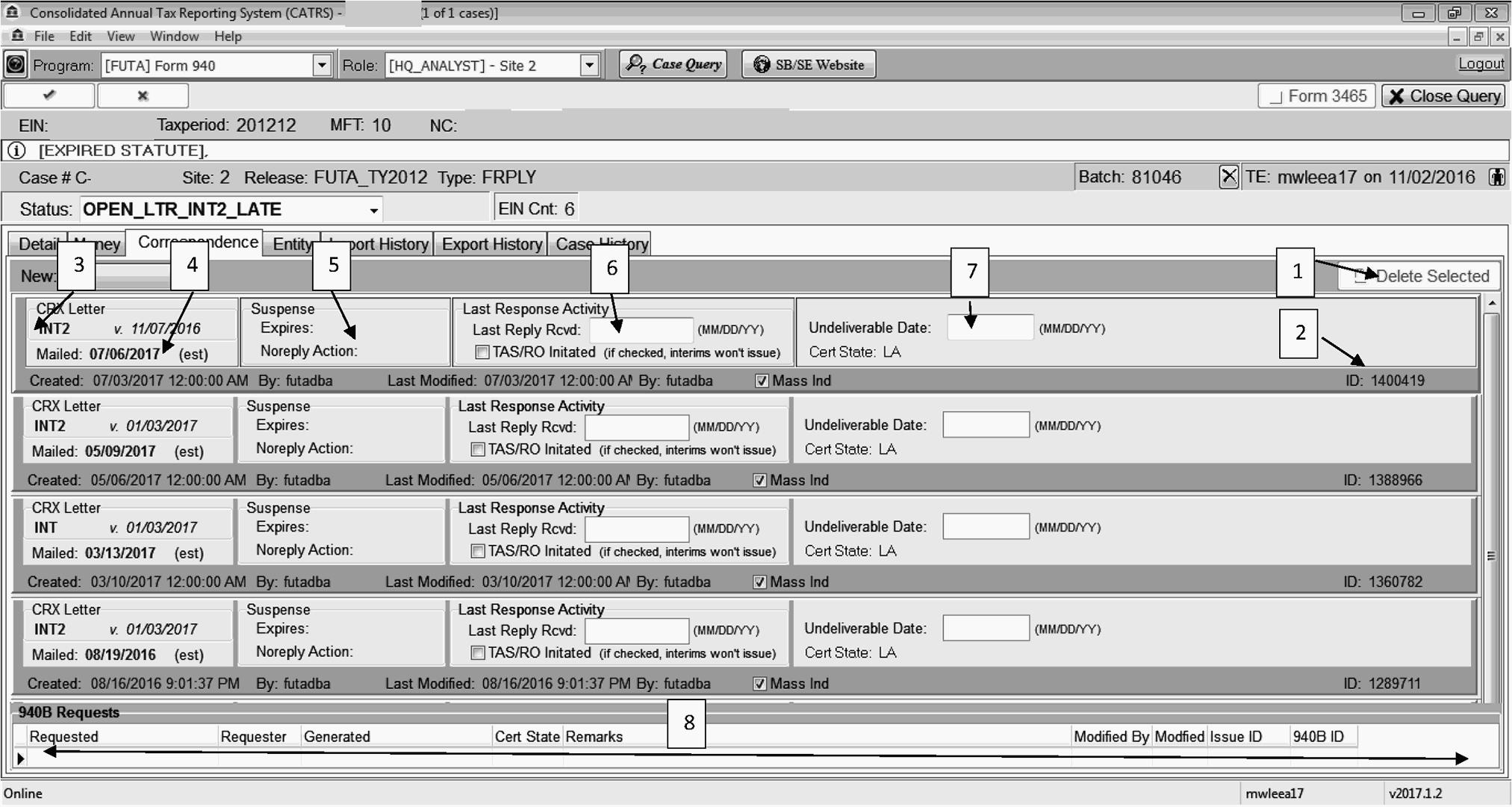Switch to the Export History tab

(491, 244)
